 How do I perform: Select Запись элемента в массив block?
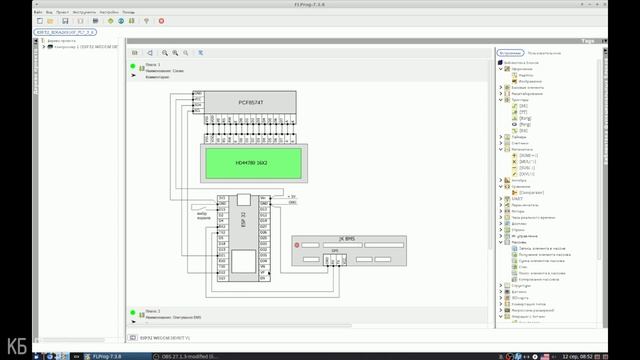point(542,248)
